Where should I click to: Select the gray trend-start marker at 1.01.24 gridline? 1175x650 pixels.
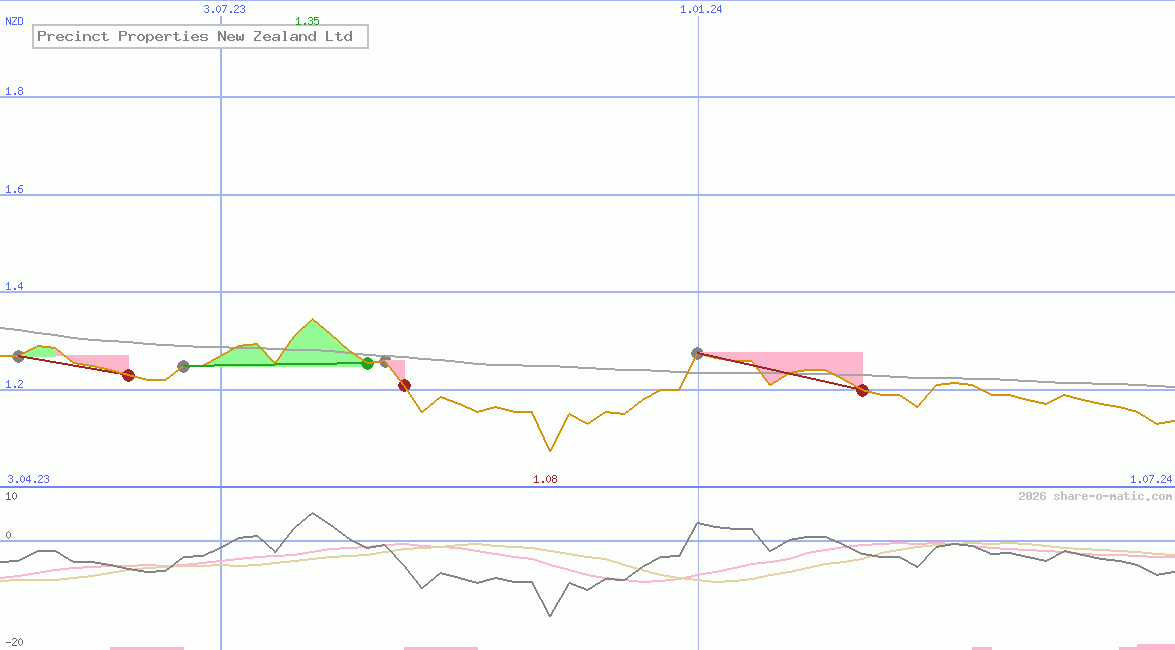[697, 352]
